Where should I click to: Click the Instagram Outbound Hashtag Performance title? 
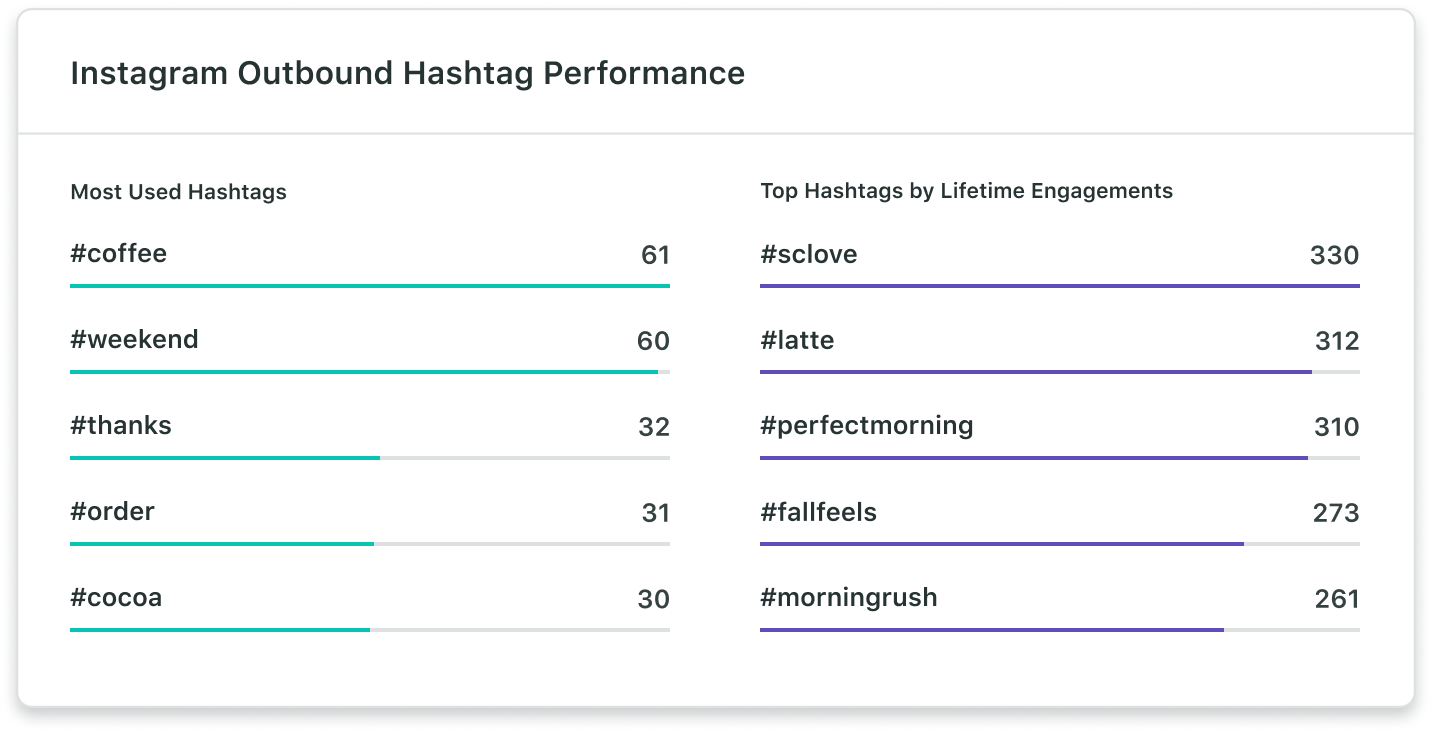(407, 74)
